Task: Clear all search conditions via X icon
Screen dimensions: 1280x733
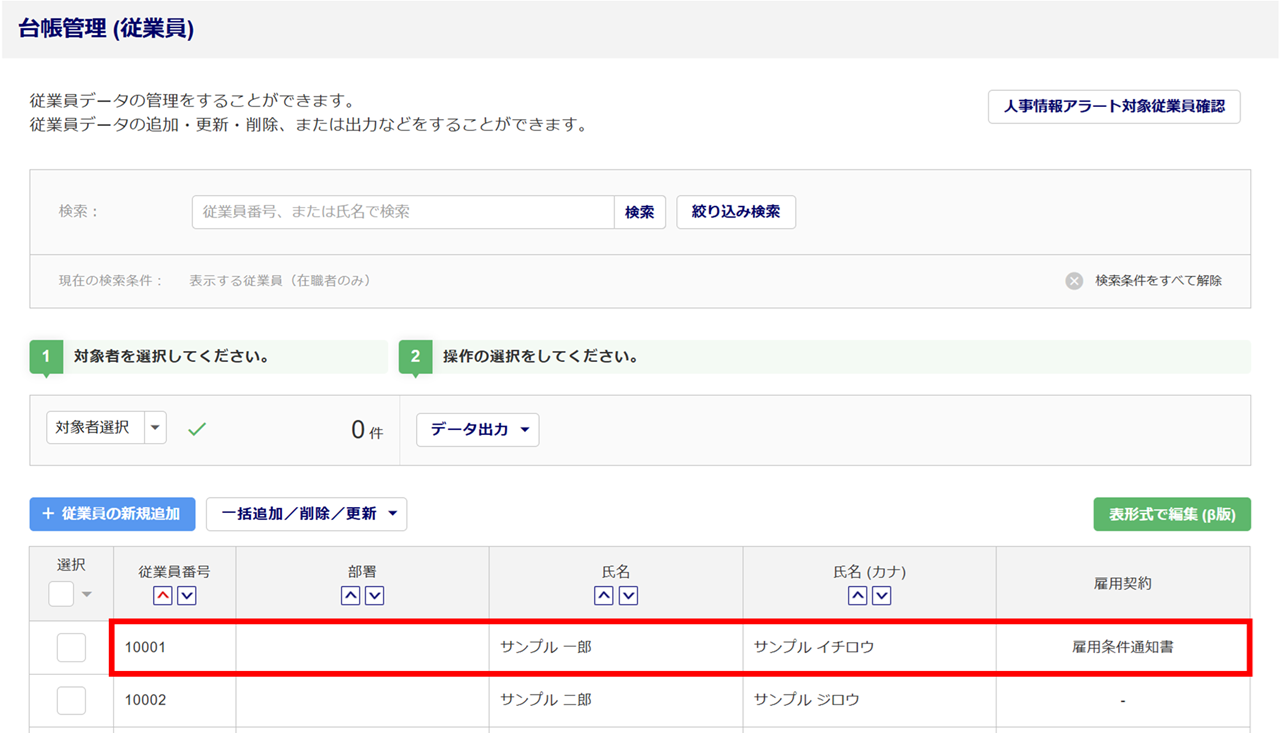Action: point(1074,281)
